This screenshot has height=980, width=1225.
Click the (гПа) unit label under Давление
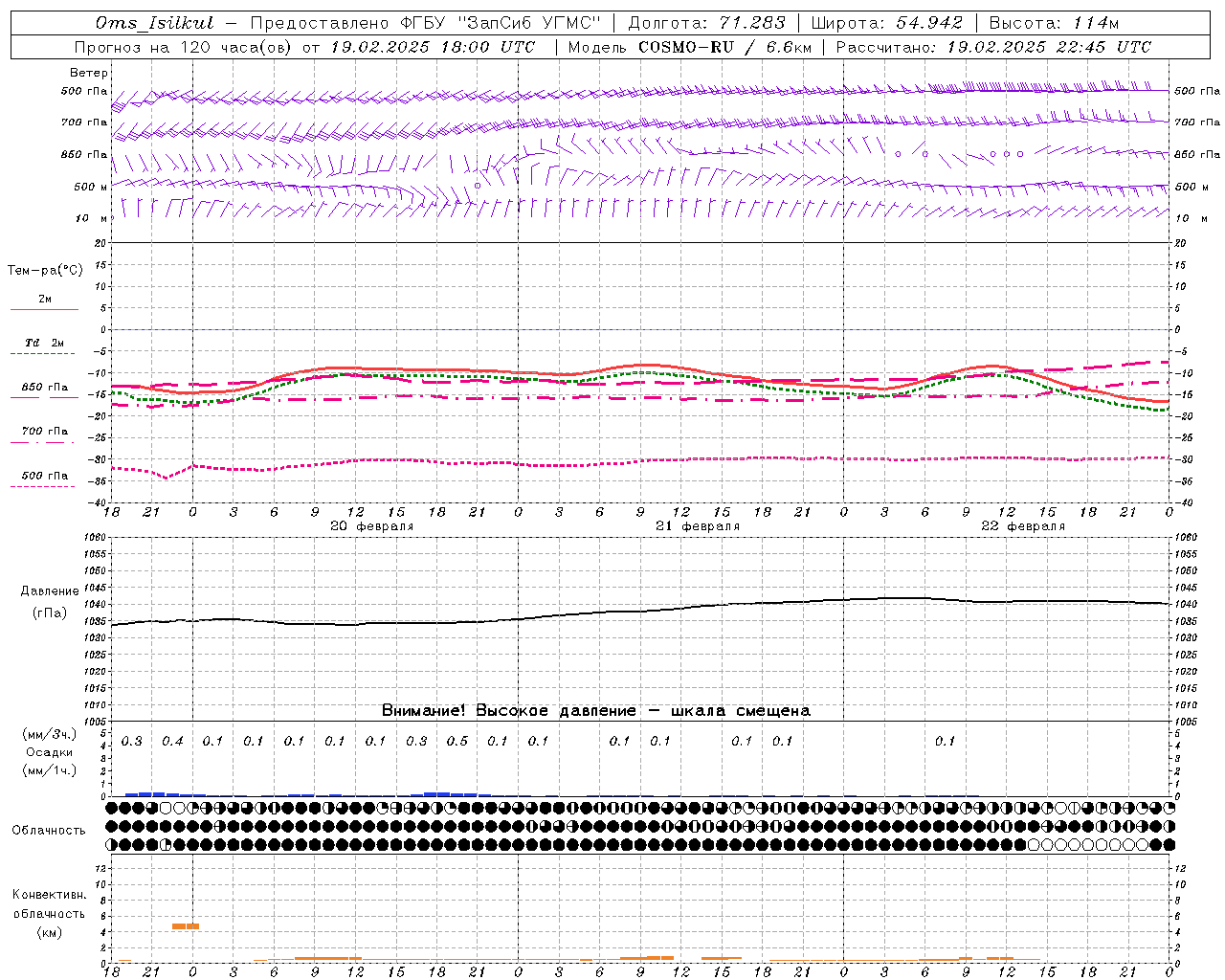click(50, 613)
